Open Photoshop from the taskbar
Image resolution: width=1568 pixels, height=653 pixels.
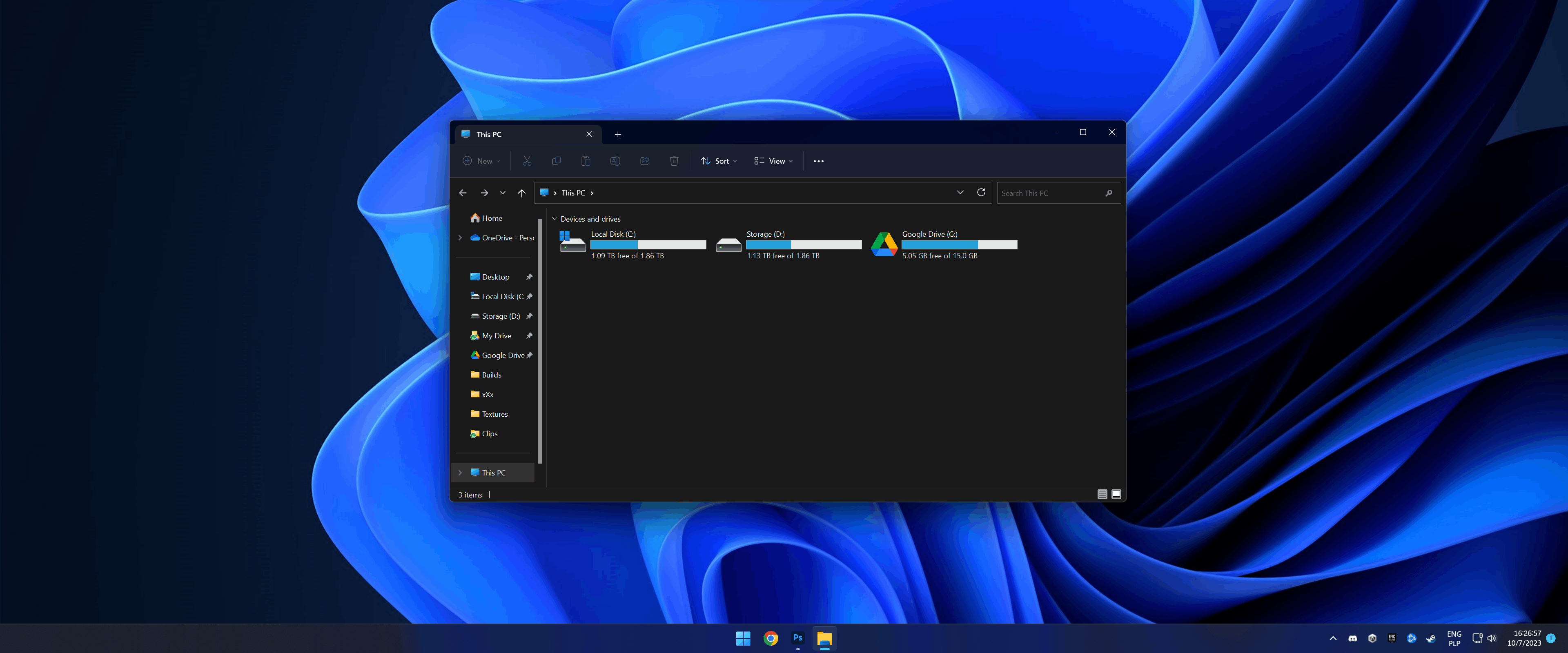797,638
